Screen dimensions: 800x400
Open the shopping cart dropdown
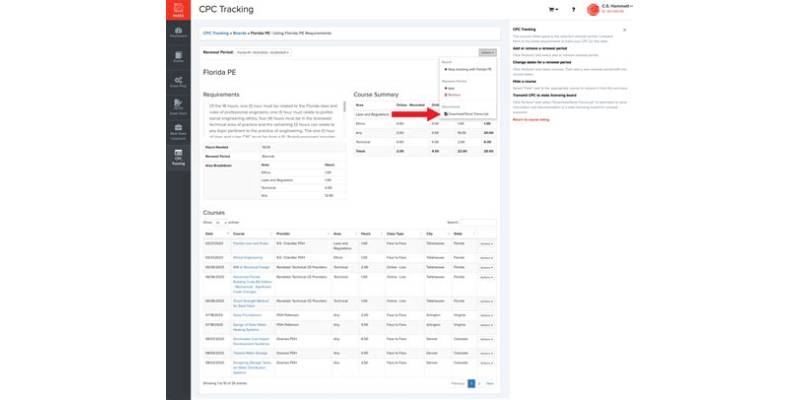(553, 10)
